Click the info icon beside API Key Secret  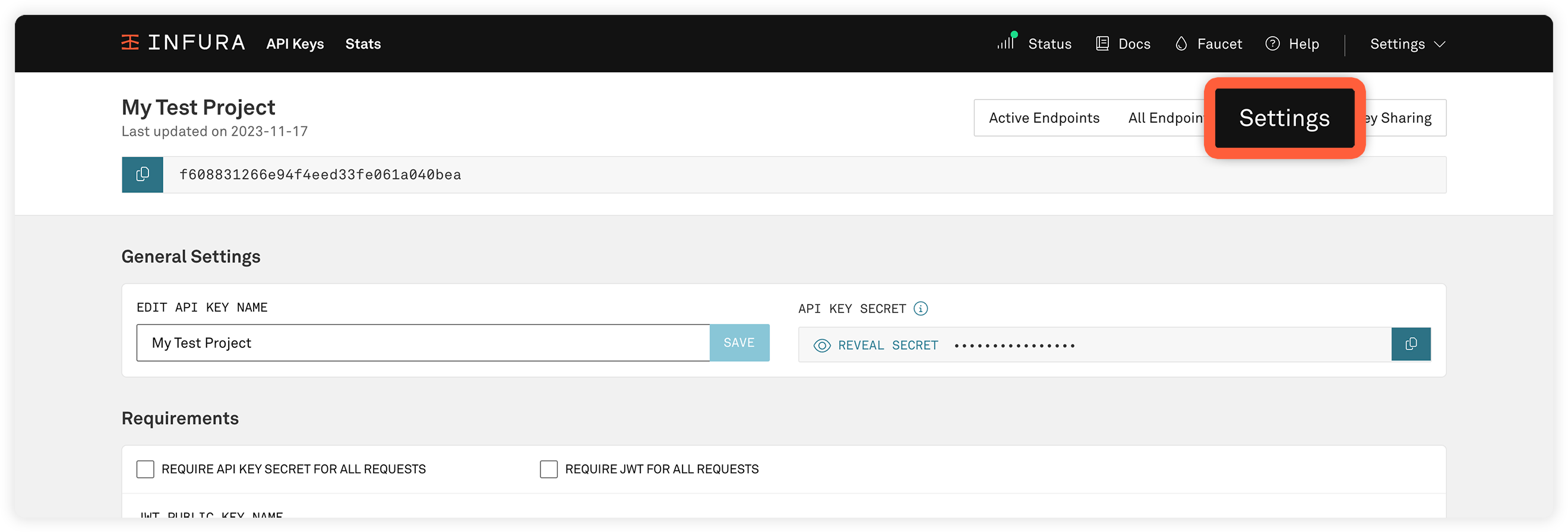click(921, 309)
